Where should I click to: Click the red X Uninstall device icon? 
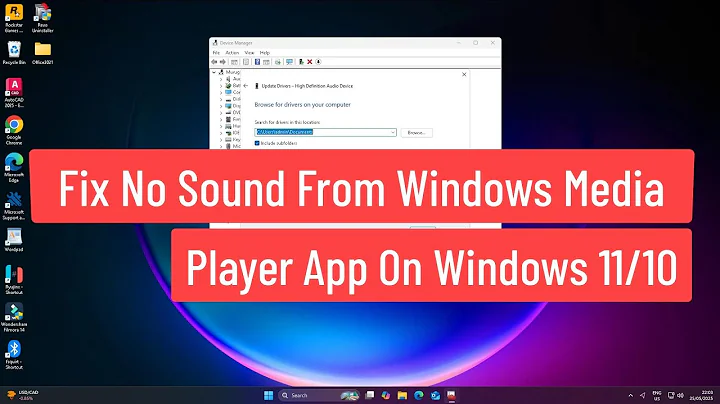[309, 62]
